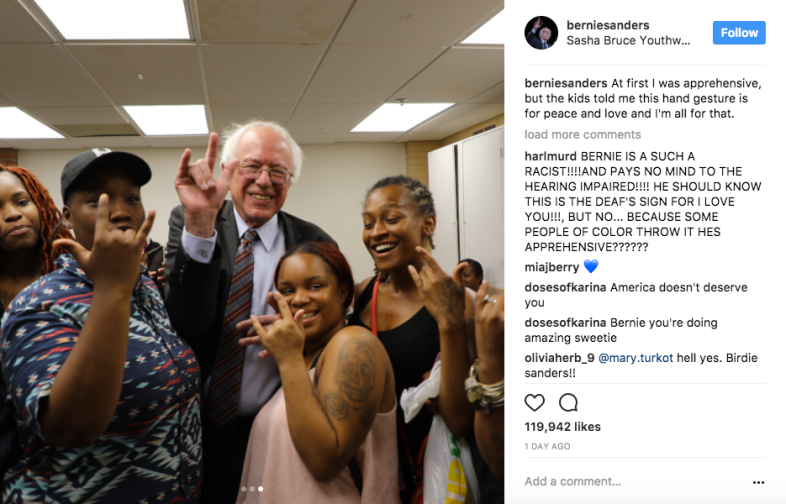
Task: Open berniesanders profile picture avatar
Action: pos(541,33)
